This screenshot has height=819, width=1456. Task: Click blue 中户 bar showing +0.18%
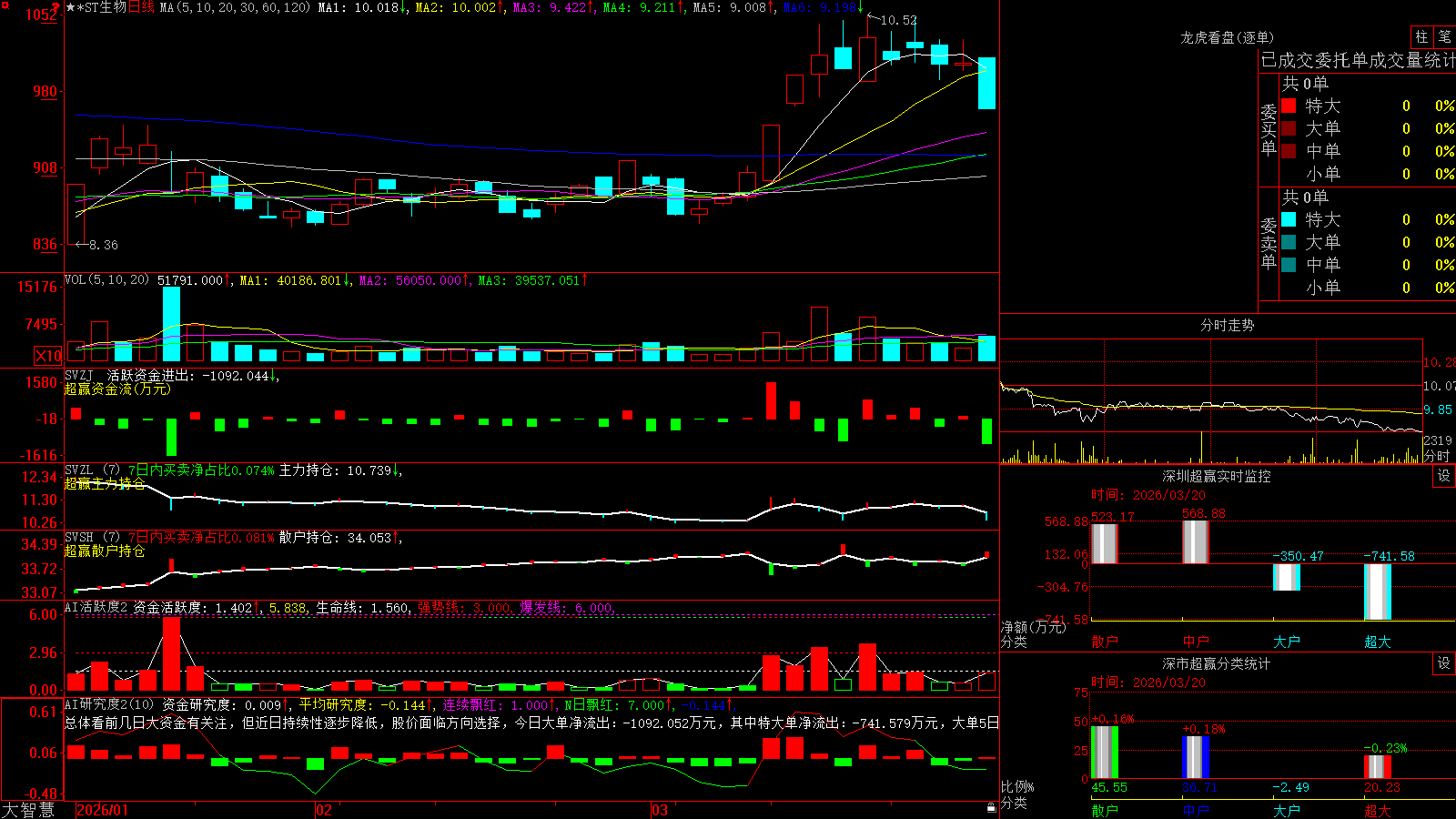(1195, 757)
